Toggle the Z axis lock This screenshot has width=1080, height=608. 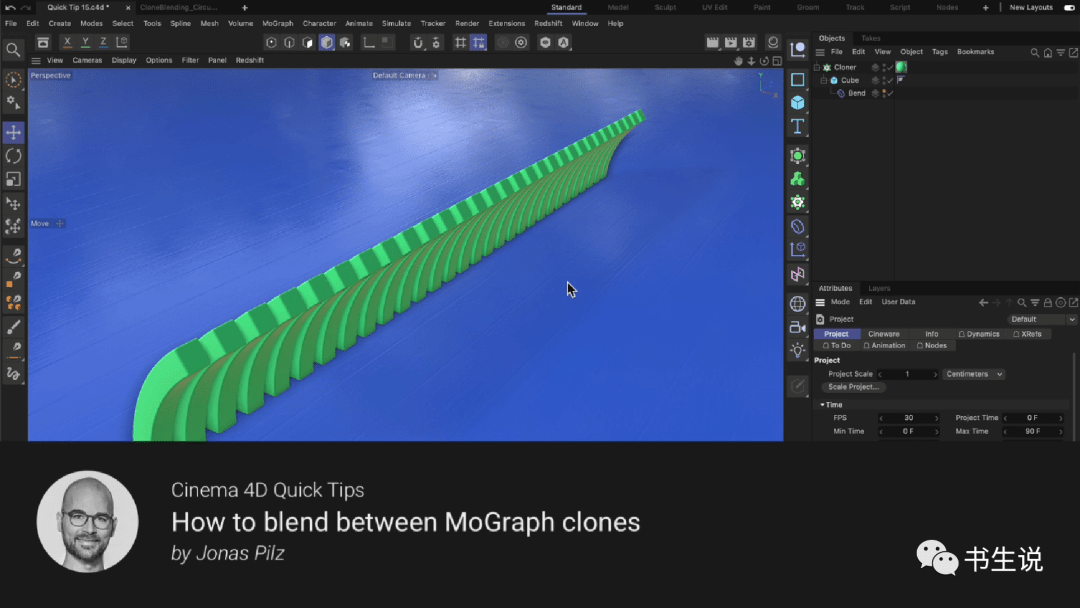tap(103, 42)
